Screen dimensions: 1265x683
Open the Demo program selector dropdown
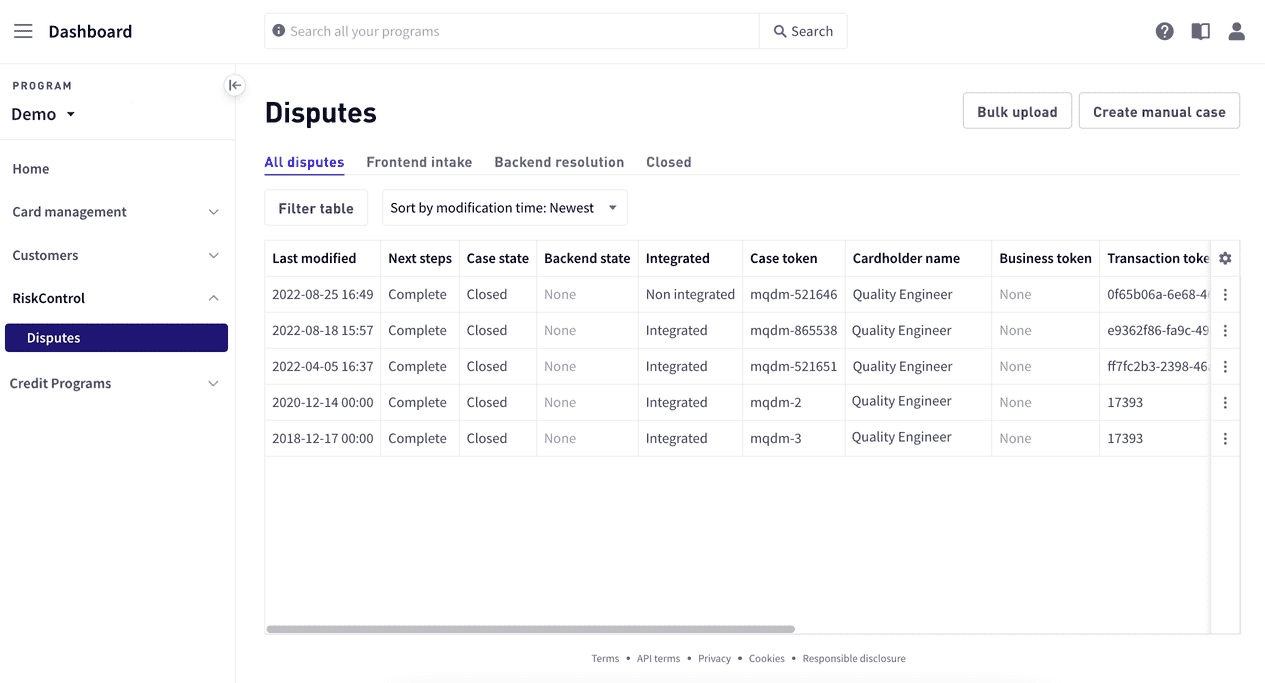click(43, 114)
